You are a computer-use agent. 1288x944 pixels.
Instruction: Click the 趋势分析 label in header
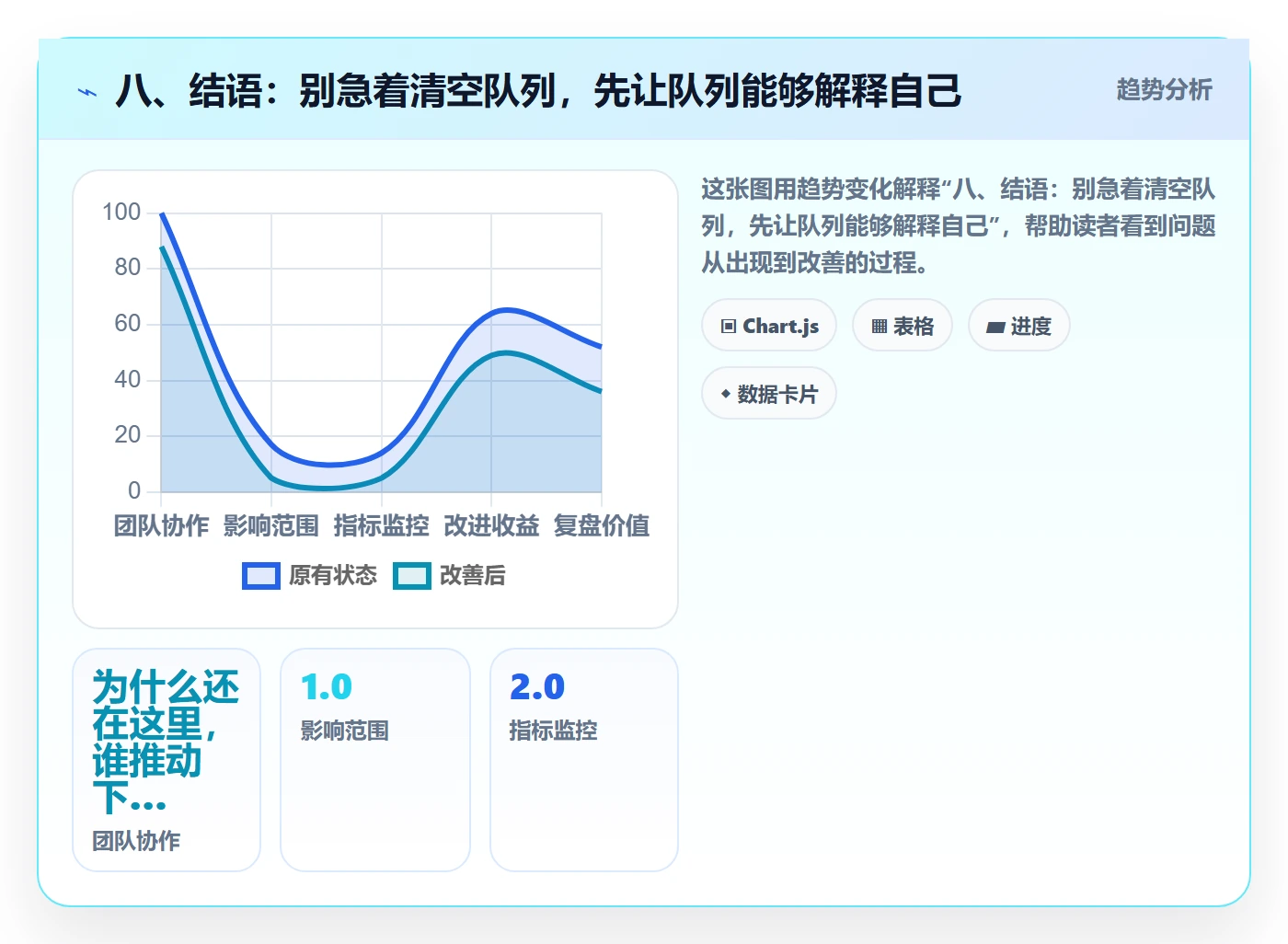(1164, 90)
